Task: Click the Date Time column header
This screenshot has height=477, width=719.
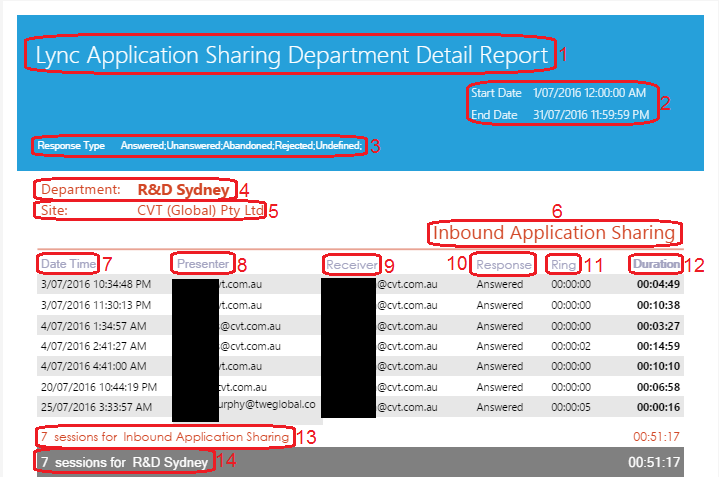Action: pyautogui.click(x=68, y=264)
